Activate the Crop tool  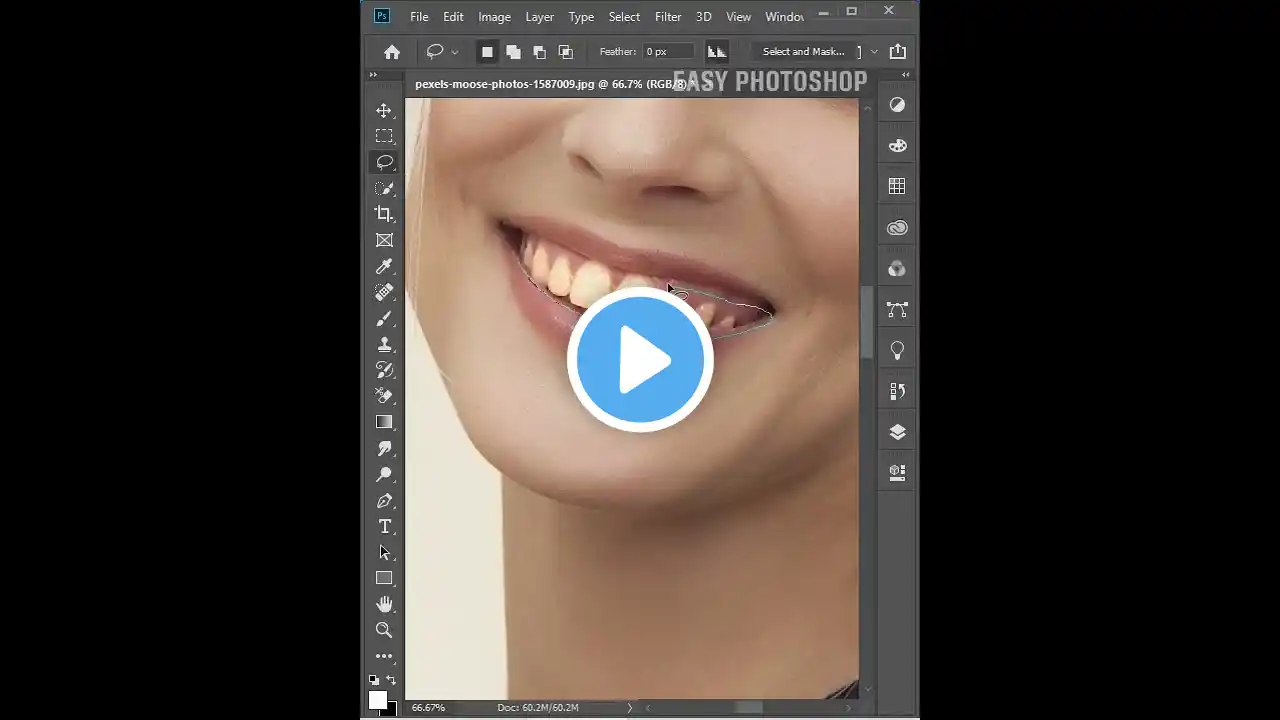385,213
